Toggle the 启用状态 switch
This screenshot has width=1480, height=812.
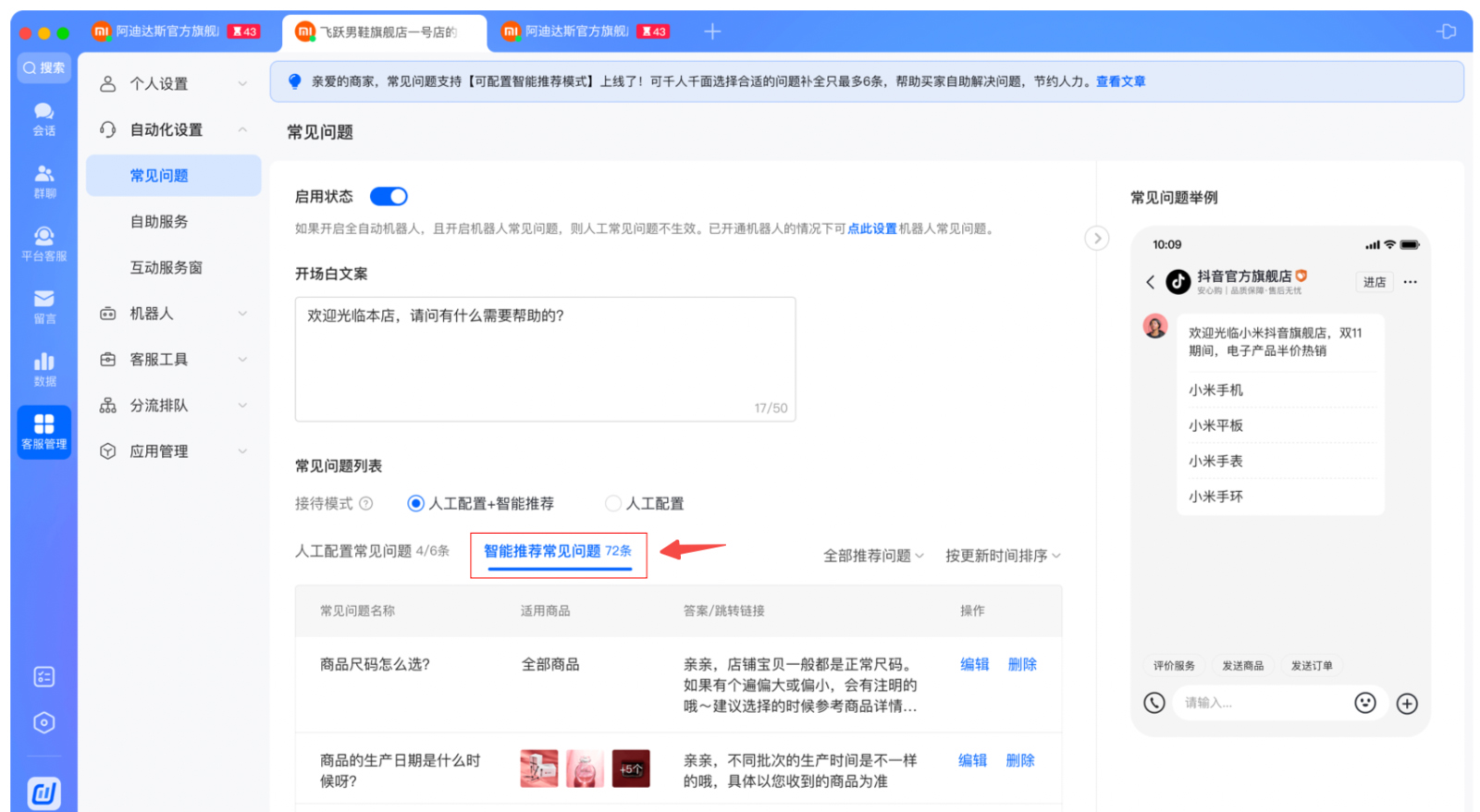(388, 196)
